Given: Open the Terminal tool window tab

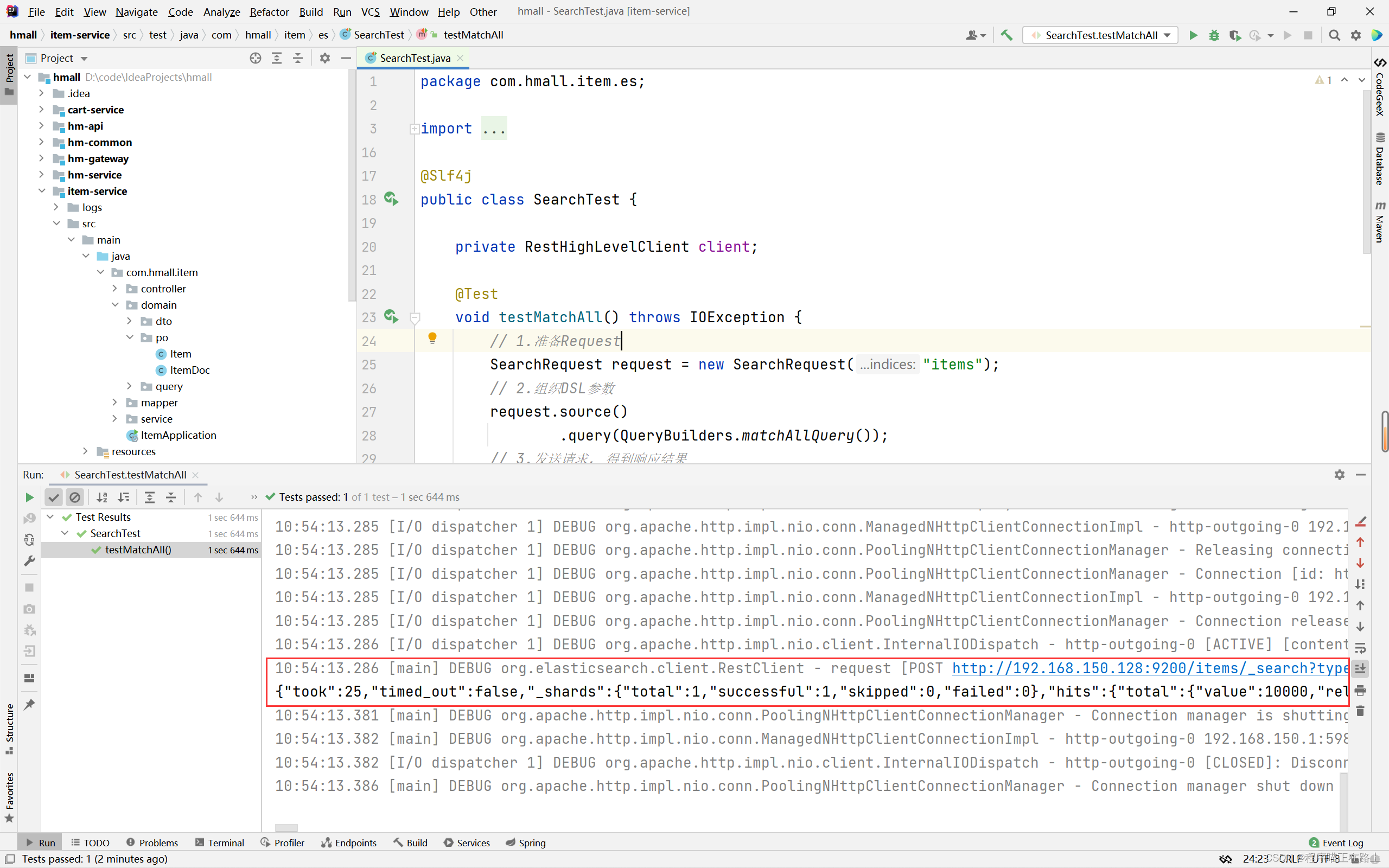Looking at the screenshot, I should click(220, 842).
